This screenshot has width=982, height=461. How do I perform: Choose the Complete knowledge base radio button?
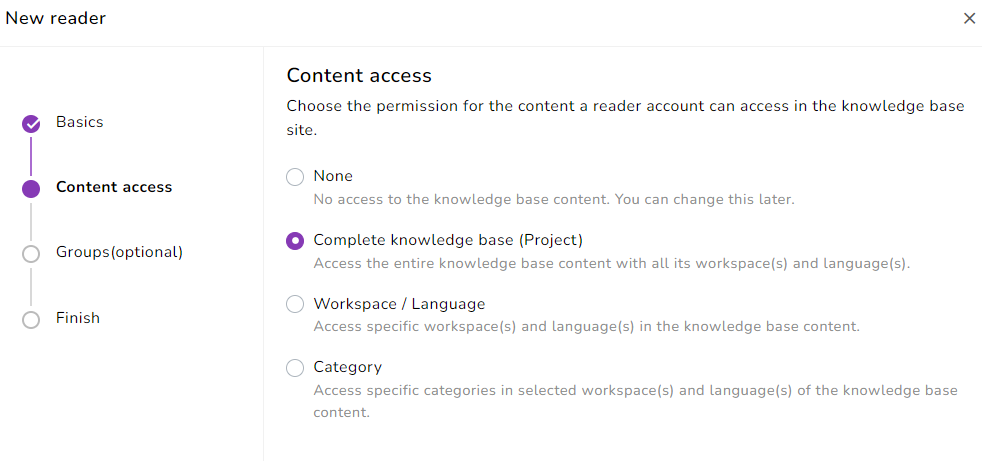(295, 241)
